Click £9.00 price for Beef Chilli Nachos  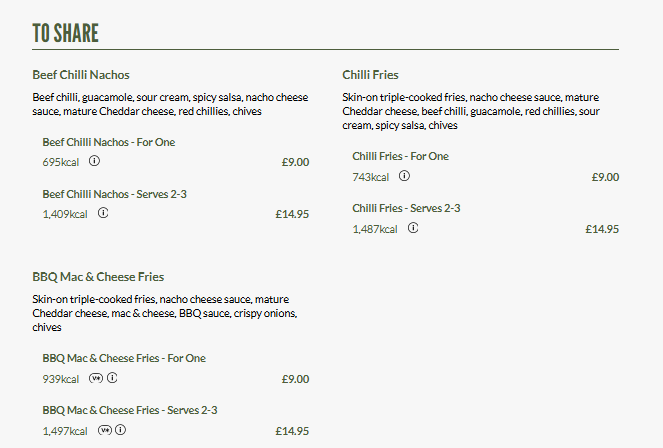point(295,162)
